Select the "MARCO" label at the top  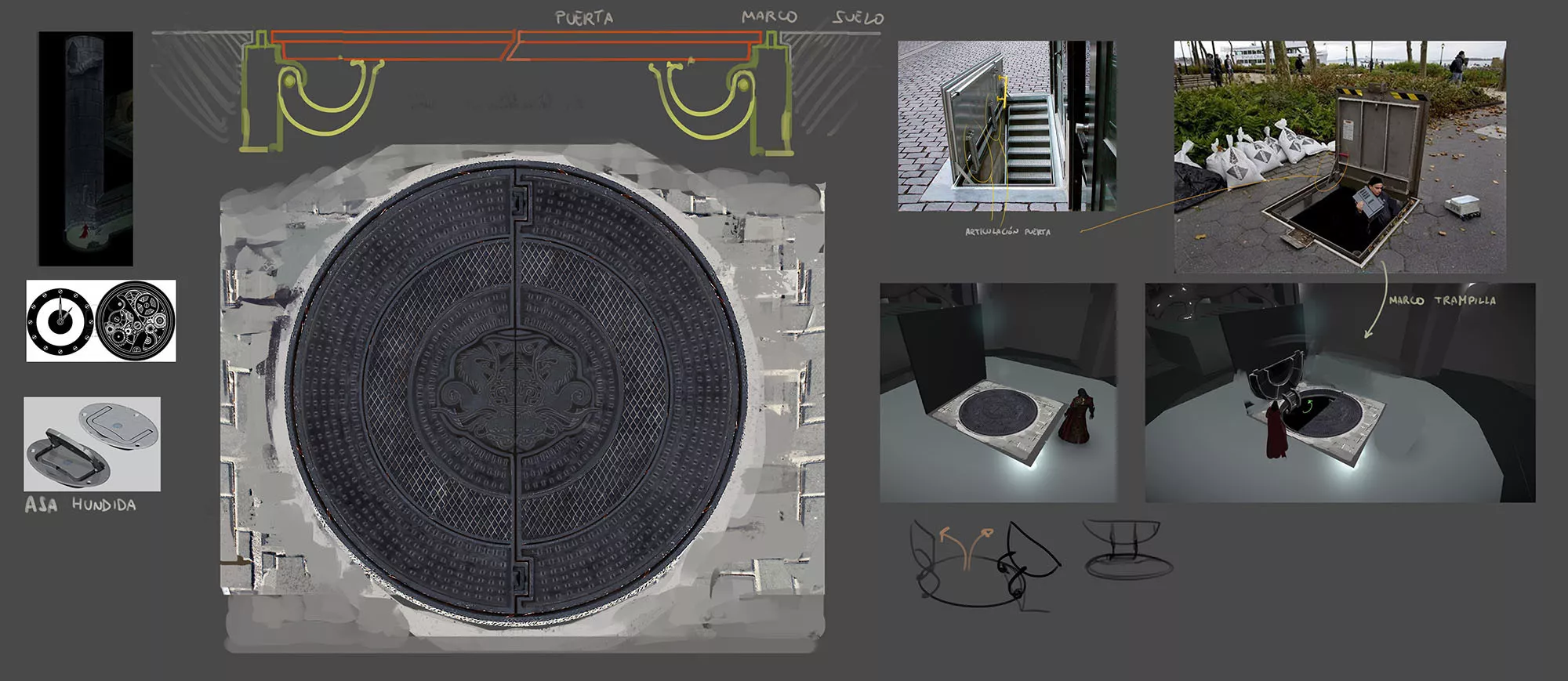pos(769,16)
